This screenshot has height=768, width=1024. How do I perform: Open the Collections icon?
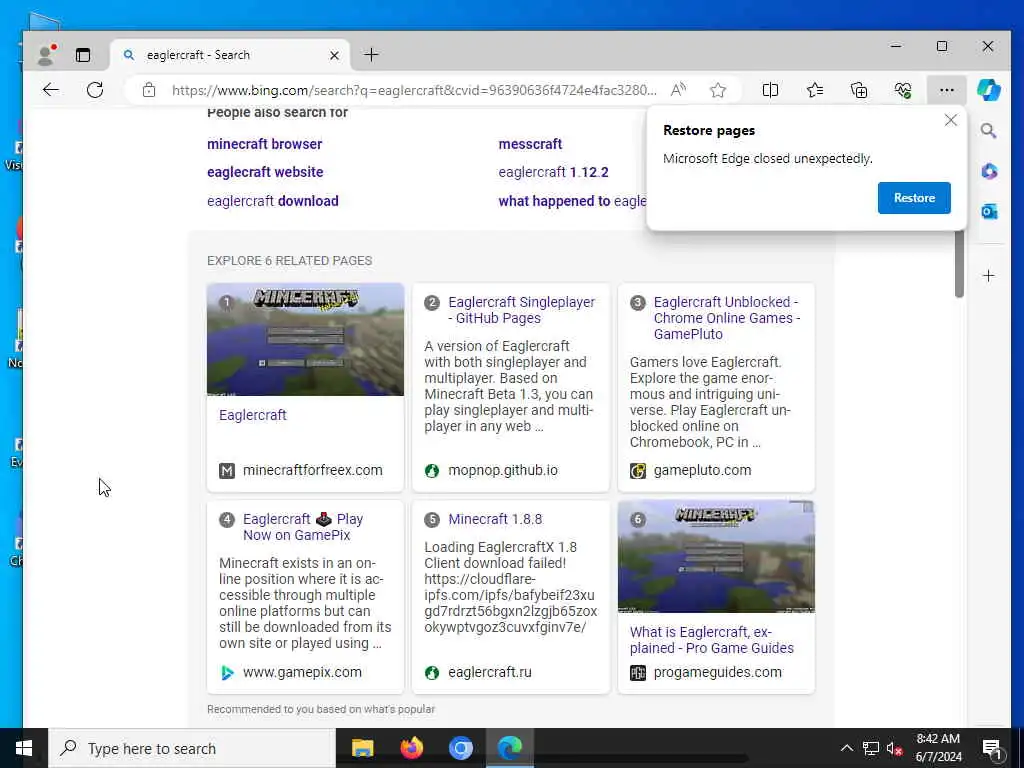(x=859, y=90)
